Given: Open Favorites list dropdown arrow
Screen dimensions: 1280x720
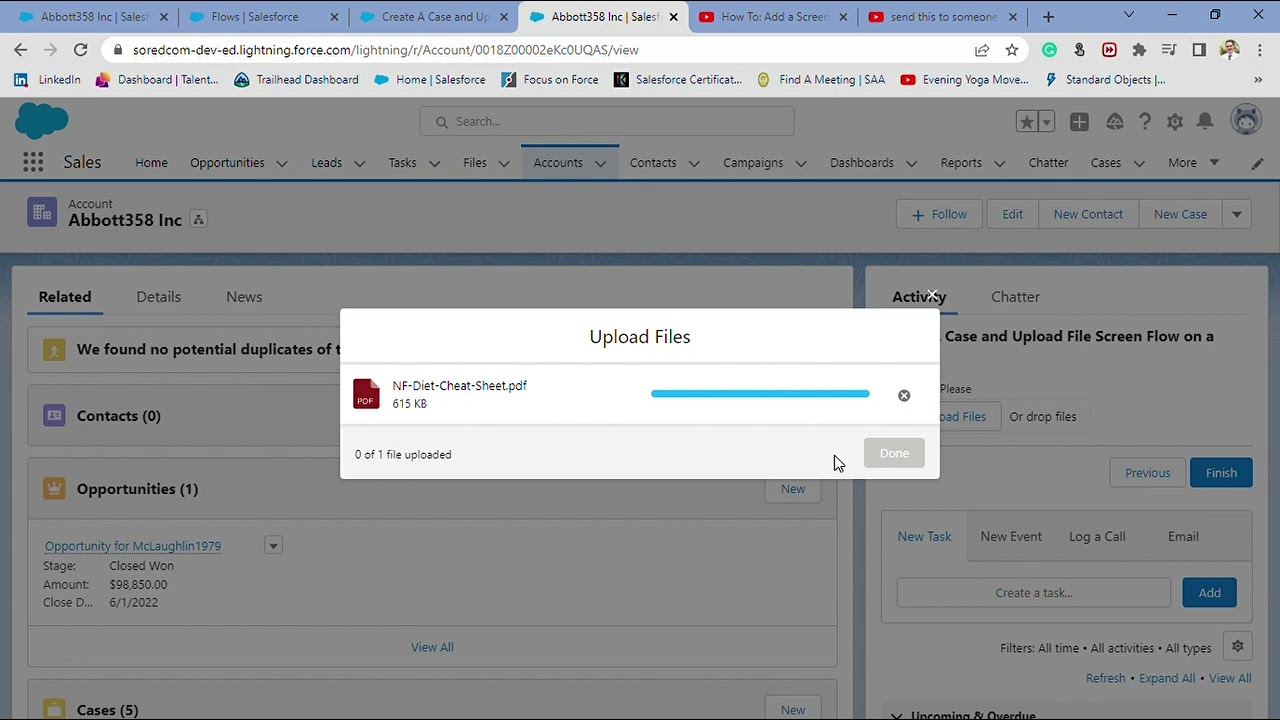Looking at the screenshot, I should click(1046, 121).
